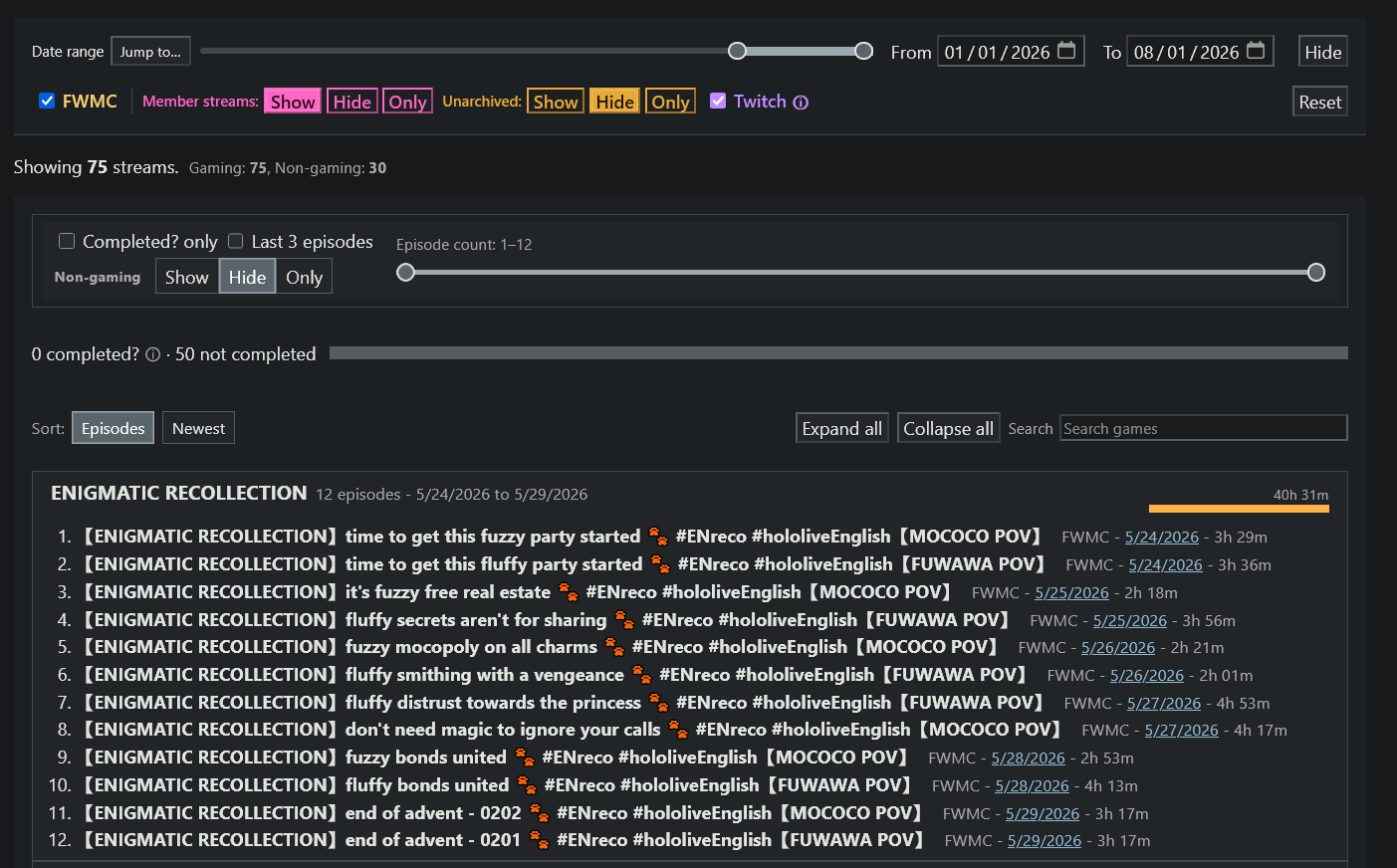
Task: Open the 5/28/2026 link for 'fuzzy bonds united'
Action: [1029, 759]
